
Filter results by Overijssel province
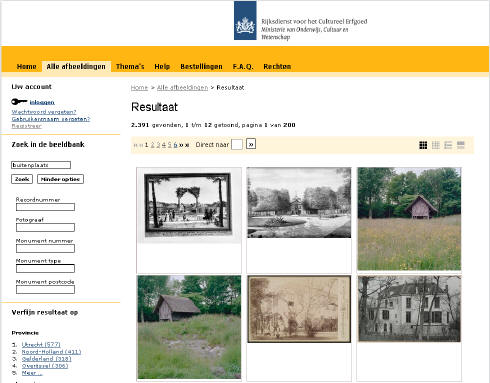click(45, 366)
